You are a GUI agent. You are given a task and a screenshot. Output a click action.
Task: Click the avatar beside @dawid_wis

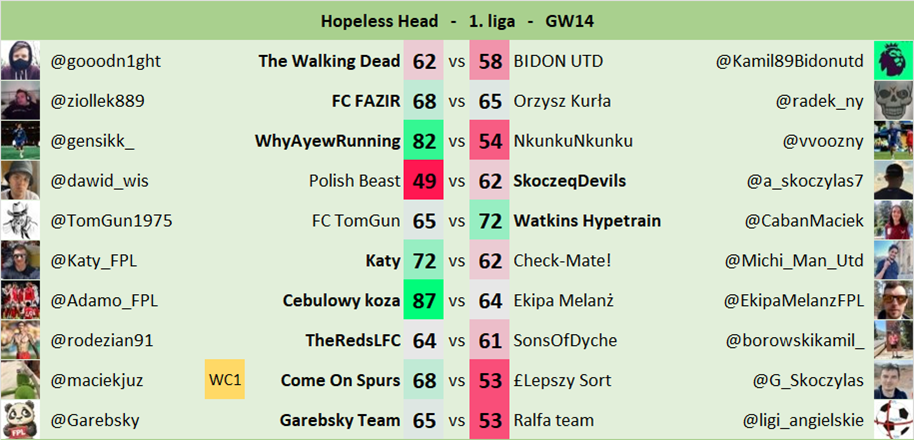click(x=20, y=181)
